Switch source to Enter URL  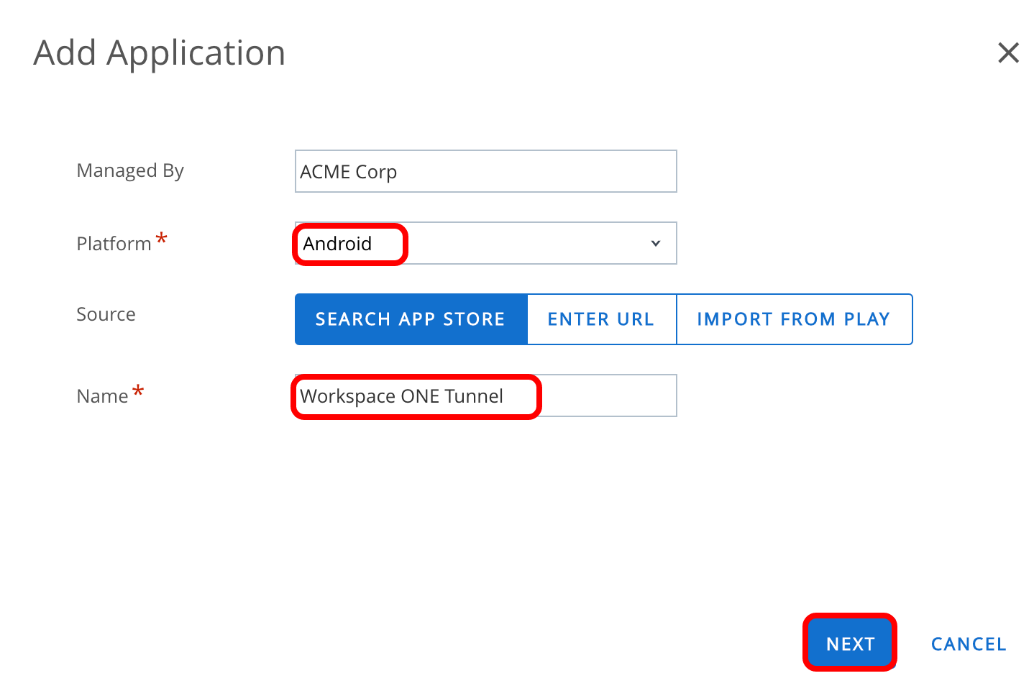(601, 319)
